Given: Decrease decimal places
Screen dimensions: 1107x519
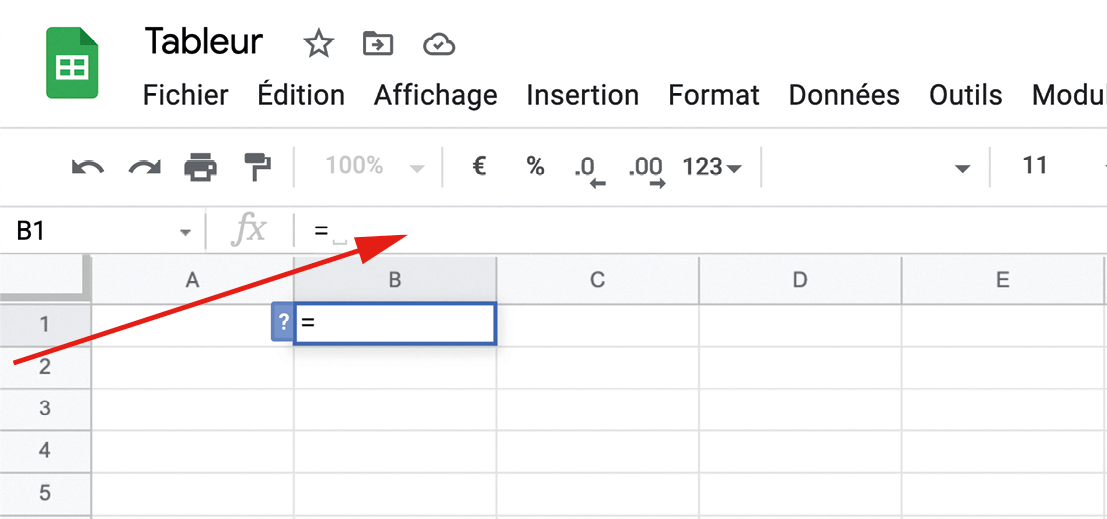Looking at the screenshot, I should click(x=590, y=168).
